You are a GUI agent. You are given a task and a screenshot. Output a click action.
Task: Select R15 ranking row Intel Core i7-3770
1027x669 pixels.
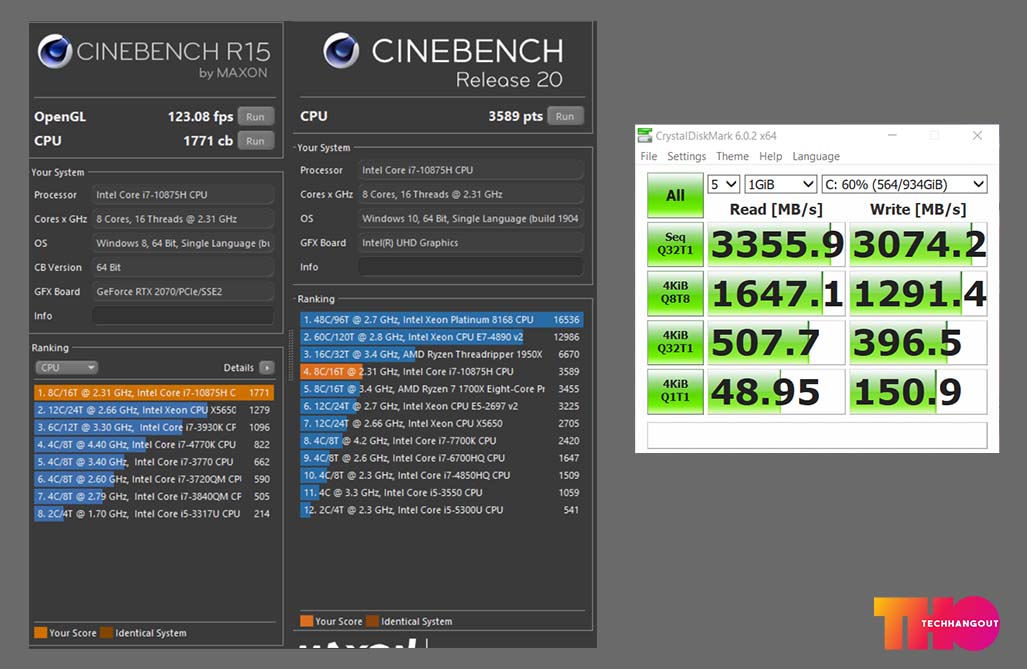click(x=154, y=462)
